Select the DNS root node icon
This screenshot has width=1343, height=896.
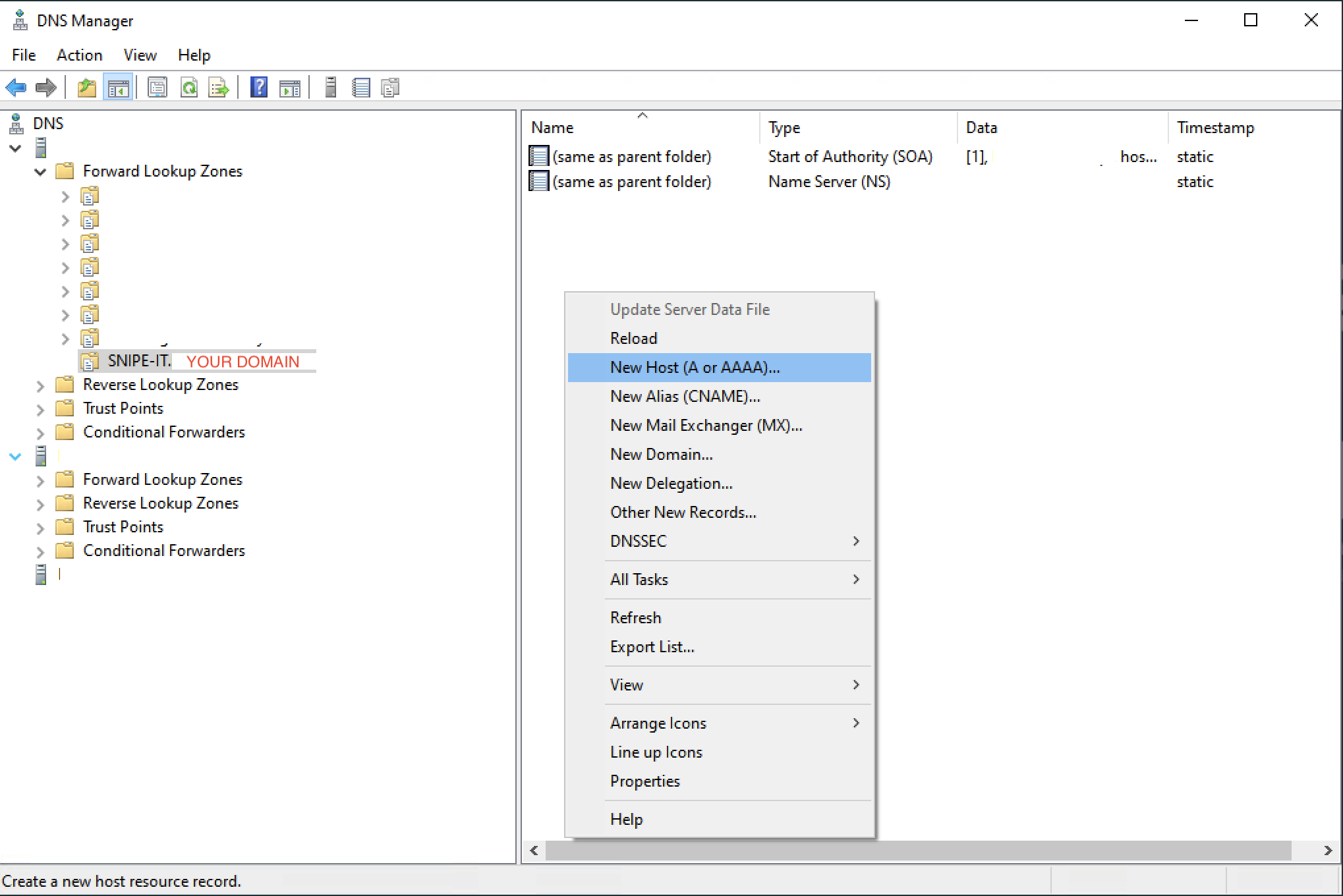coord(16,123)
